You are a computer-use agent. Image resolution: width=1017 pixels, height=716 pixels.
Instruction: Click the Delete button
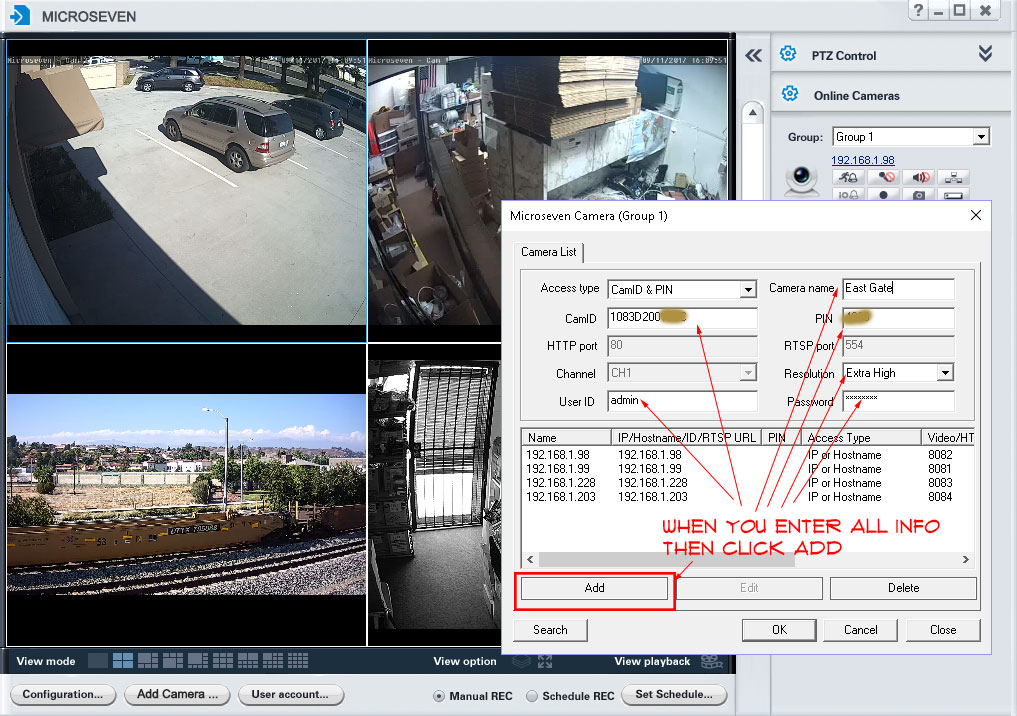click(903, 588)
